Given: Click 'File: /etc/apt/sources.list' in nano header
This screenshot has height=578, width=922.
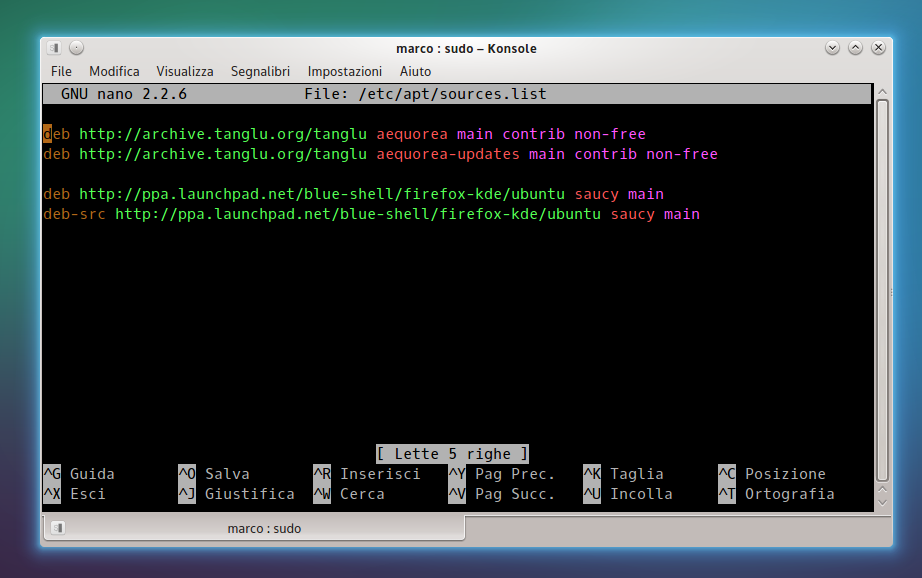Looking at the screenshot, I should (x=425, y=94).
